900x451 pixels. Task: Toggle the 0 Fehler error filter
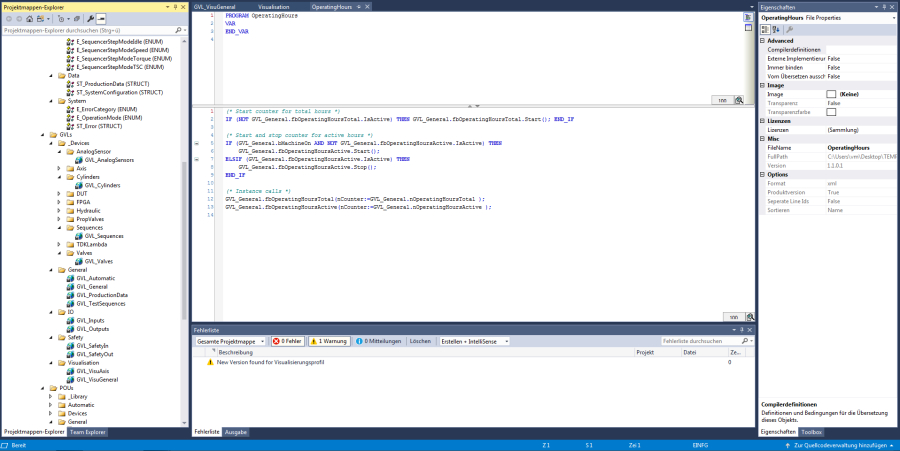point(288,341)
